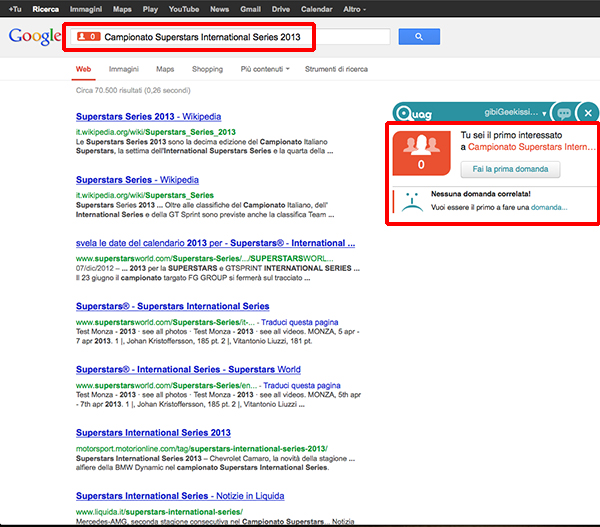This screenshot has width=600, height=527.
Task: Switch to the Maps results tab
Action: click(x=165, y=69)
